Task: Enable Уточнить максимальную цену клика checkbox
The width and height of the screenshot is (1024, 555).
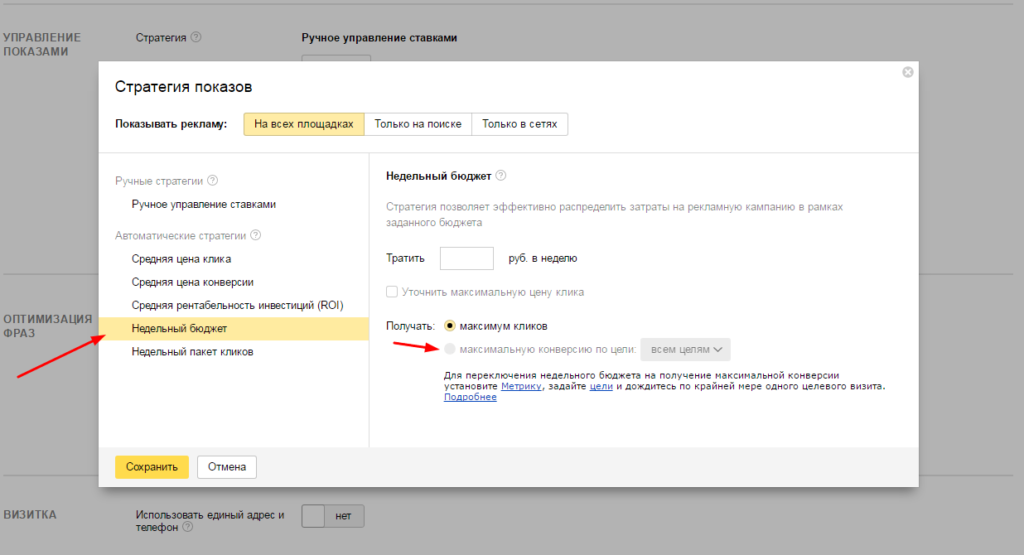Action: pos(392,292)
